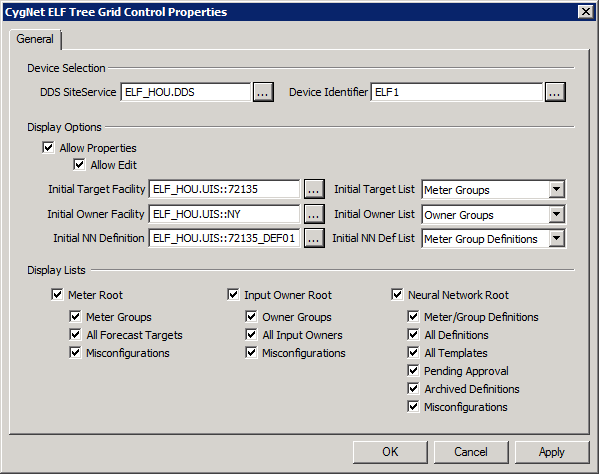This screenshot has width=599, height=474.
Task: Browse for Device Identifier with ellipsis button
Action: [x=555, y=92]
